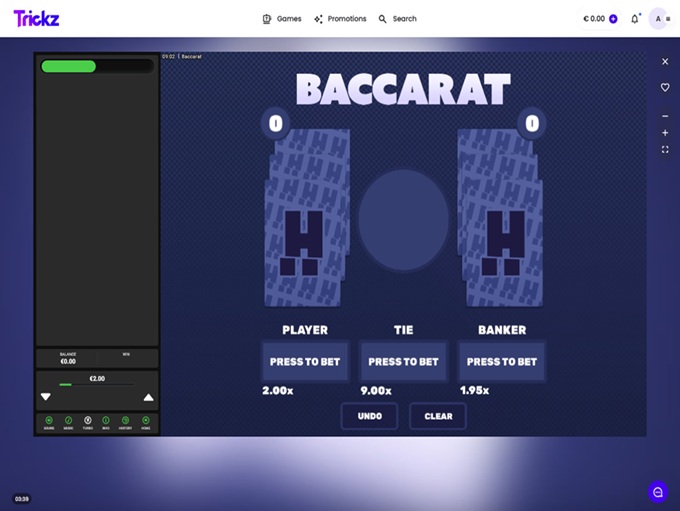Open the Search option in header
This screenshot has width=680, height=511.
point(397,19)
